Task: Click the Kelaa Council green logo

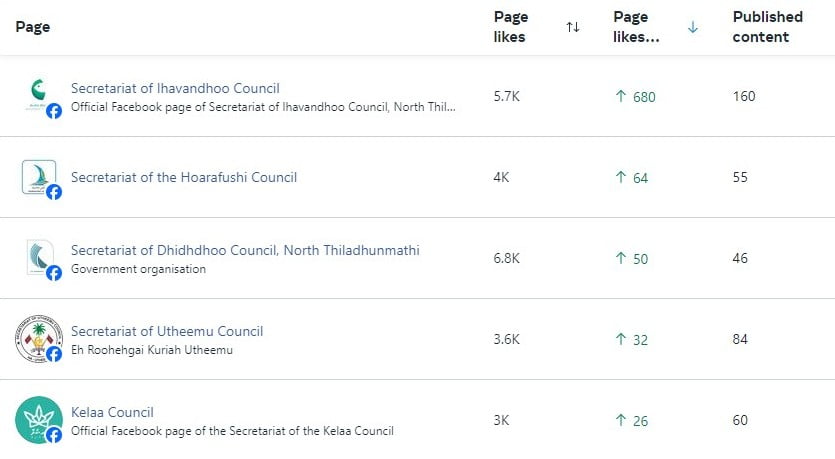Action: click(x=38, y=420)
